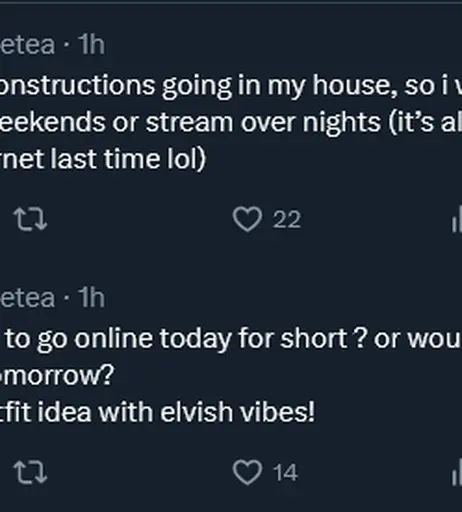
Task: Open the second tweet author handle ending 'etea'
Action: pyautogui.click(x=27, y=297)
